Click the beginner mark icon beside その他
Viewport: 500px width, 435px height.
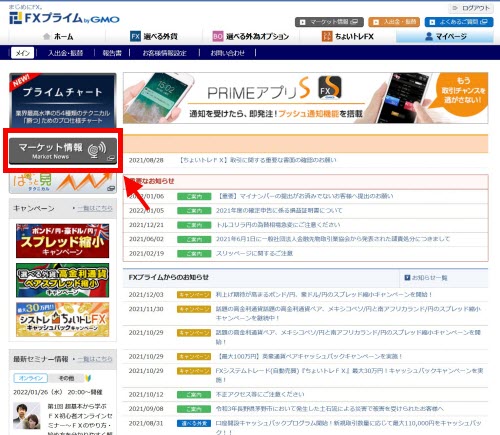tap(88, 378)
